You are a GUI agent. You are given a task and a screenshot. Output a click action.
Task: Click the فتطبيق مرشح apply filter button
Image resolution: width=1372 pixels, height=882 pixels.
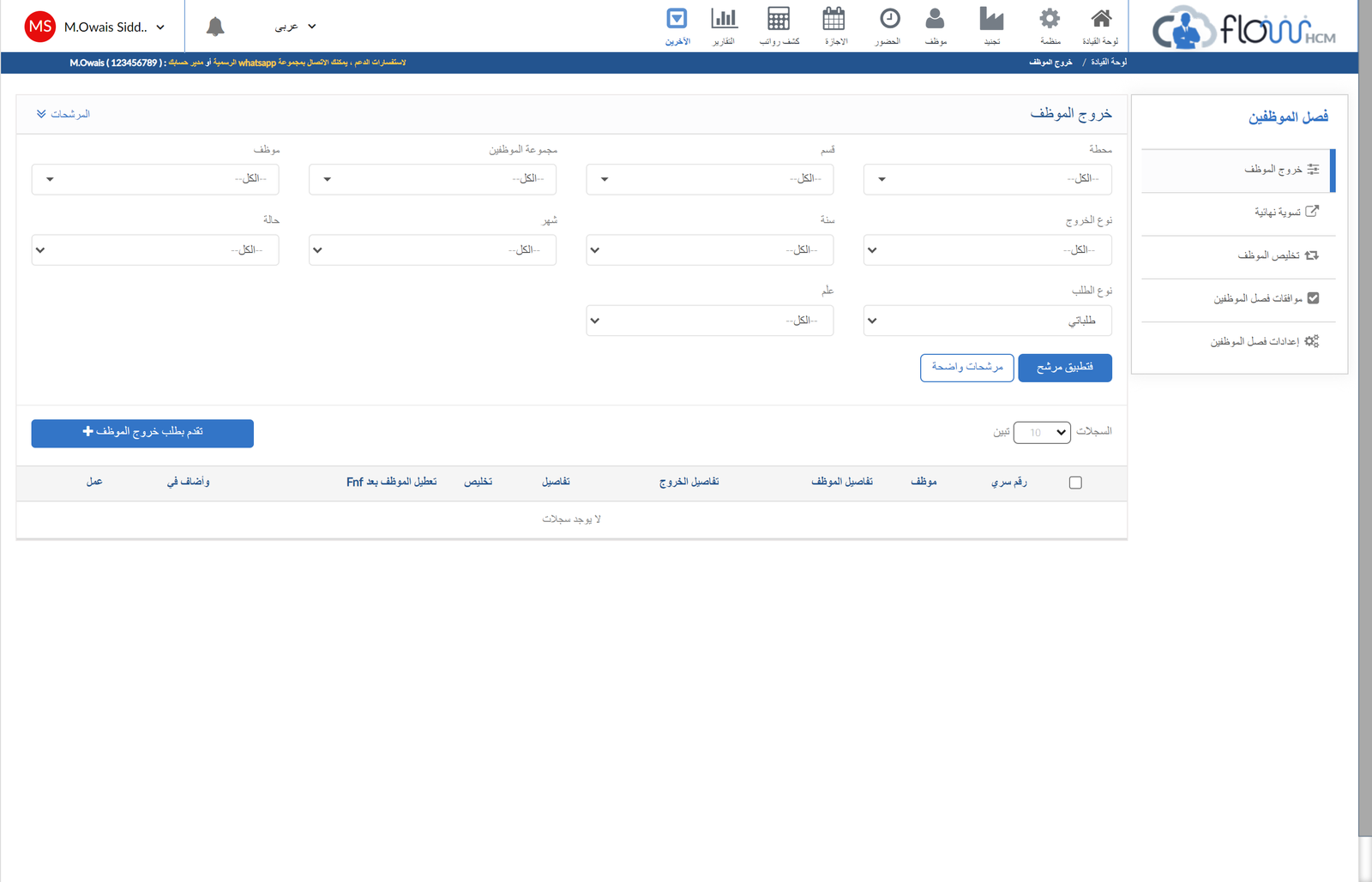tap(1064, 368)
